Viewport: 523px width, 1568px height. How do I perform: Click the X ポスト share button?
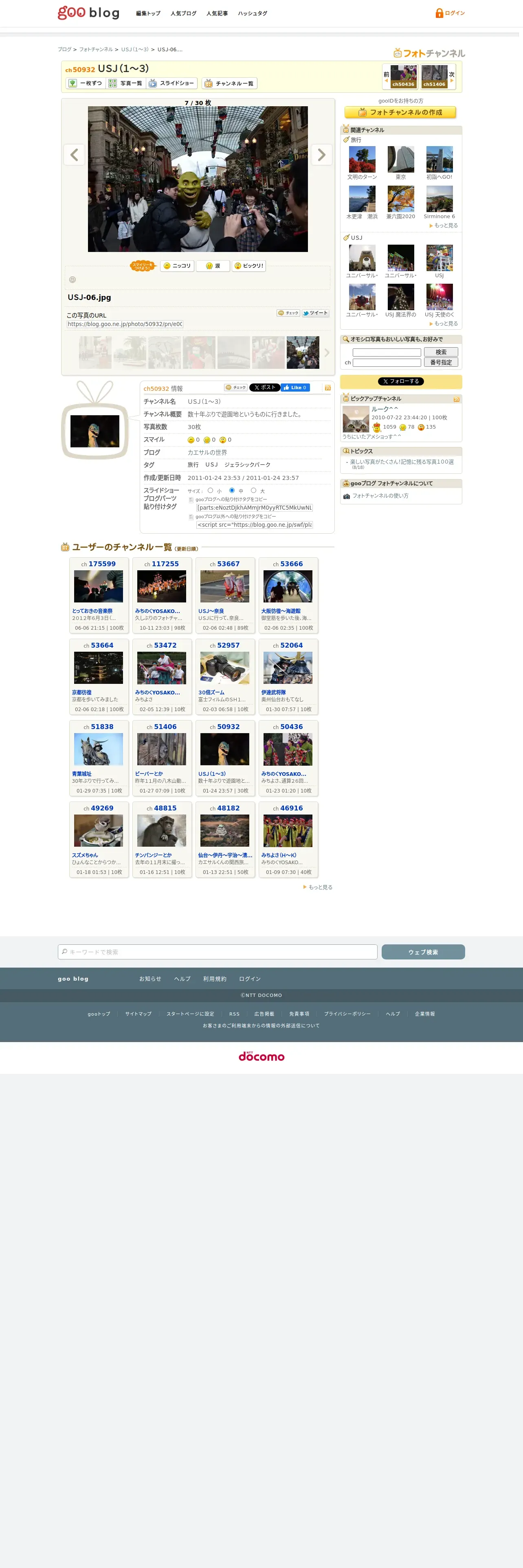(264, 388)
